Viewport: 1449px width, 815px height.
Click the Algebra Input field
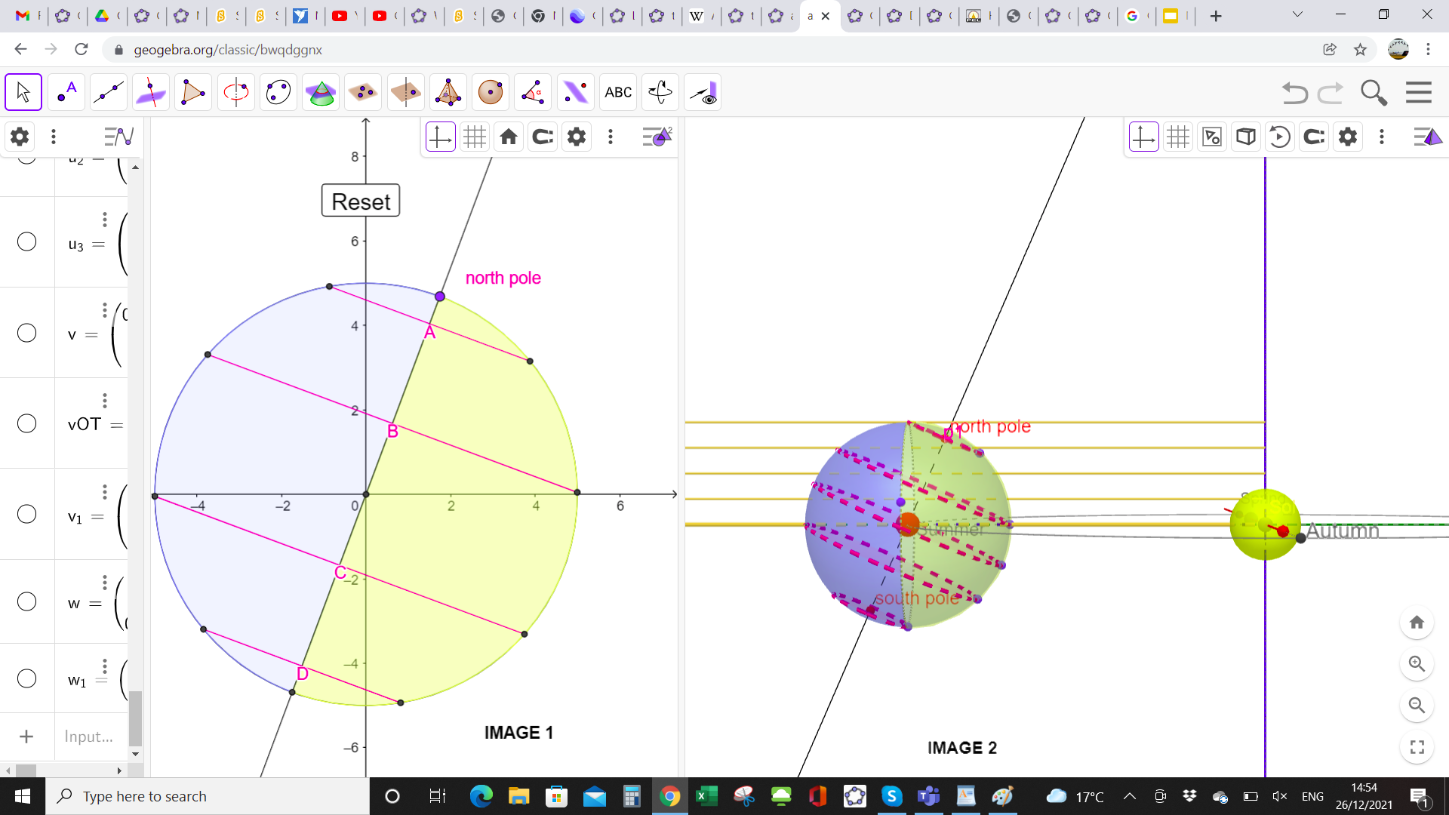click(x=90, y=736)
